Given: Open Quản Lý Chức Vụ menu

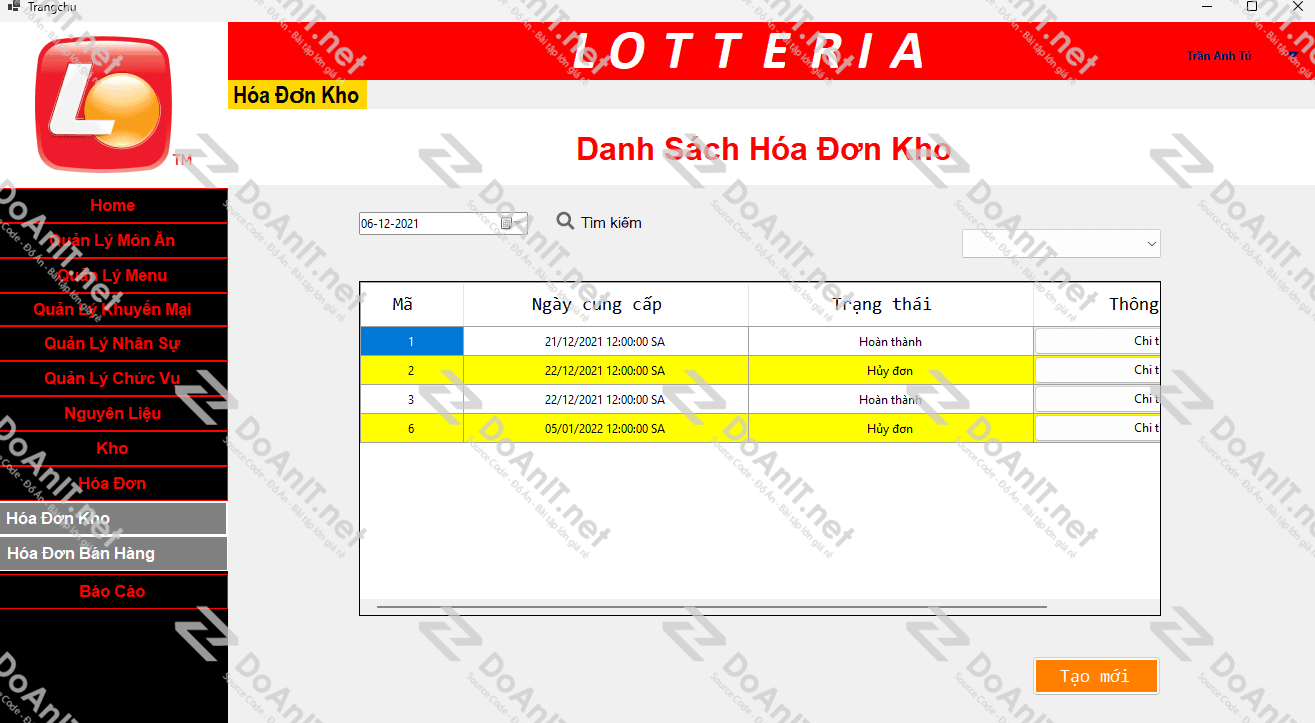Looking at the screenshot, I should [x=113, y=378].
